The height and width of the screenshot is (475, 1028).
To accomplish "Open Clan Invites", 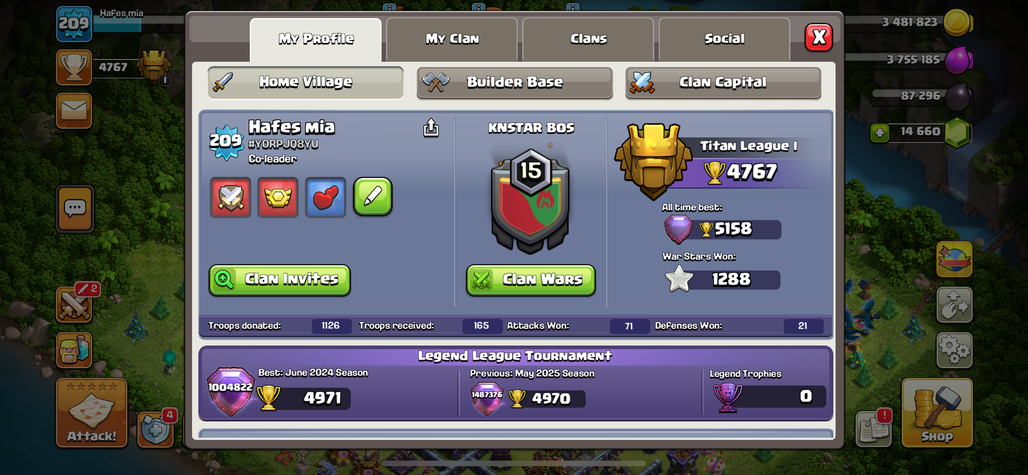I will (280, 280).
